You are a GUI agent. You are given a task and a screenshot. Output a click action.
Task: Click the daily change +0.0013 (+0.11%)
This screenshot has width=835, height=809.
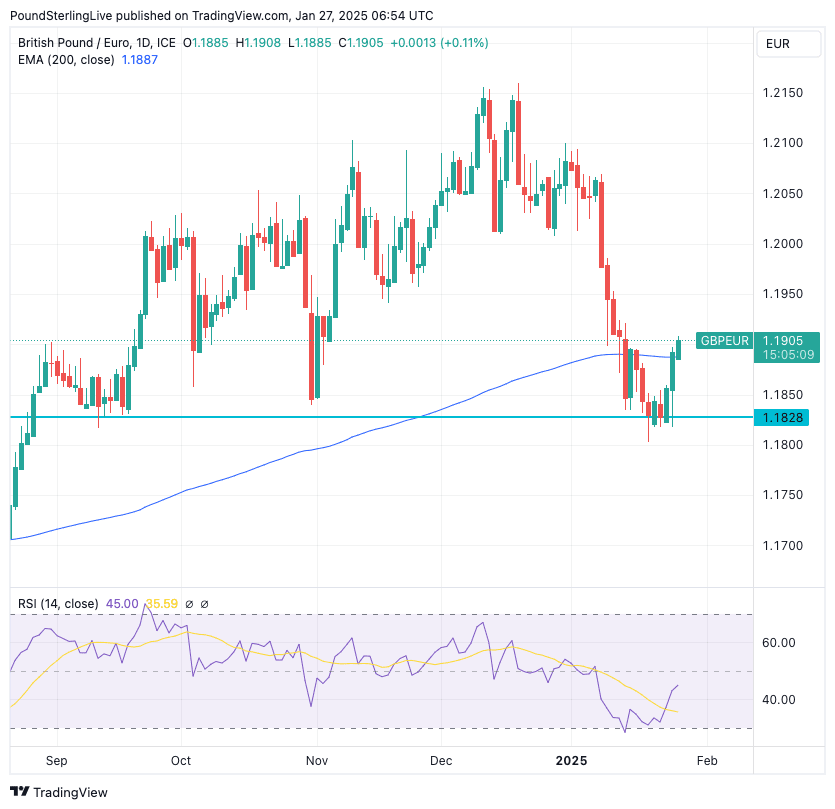[x=439, y=43]
